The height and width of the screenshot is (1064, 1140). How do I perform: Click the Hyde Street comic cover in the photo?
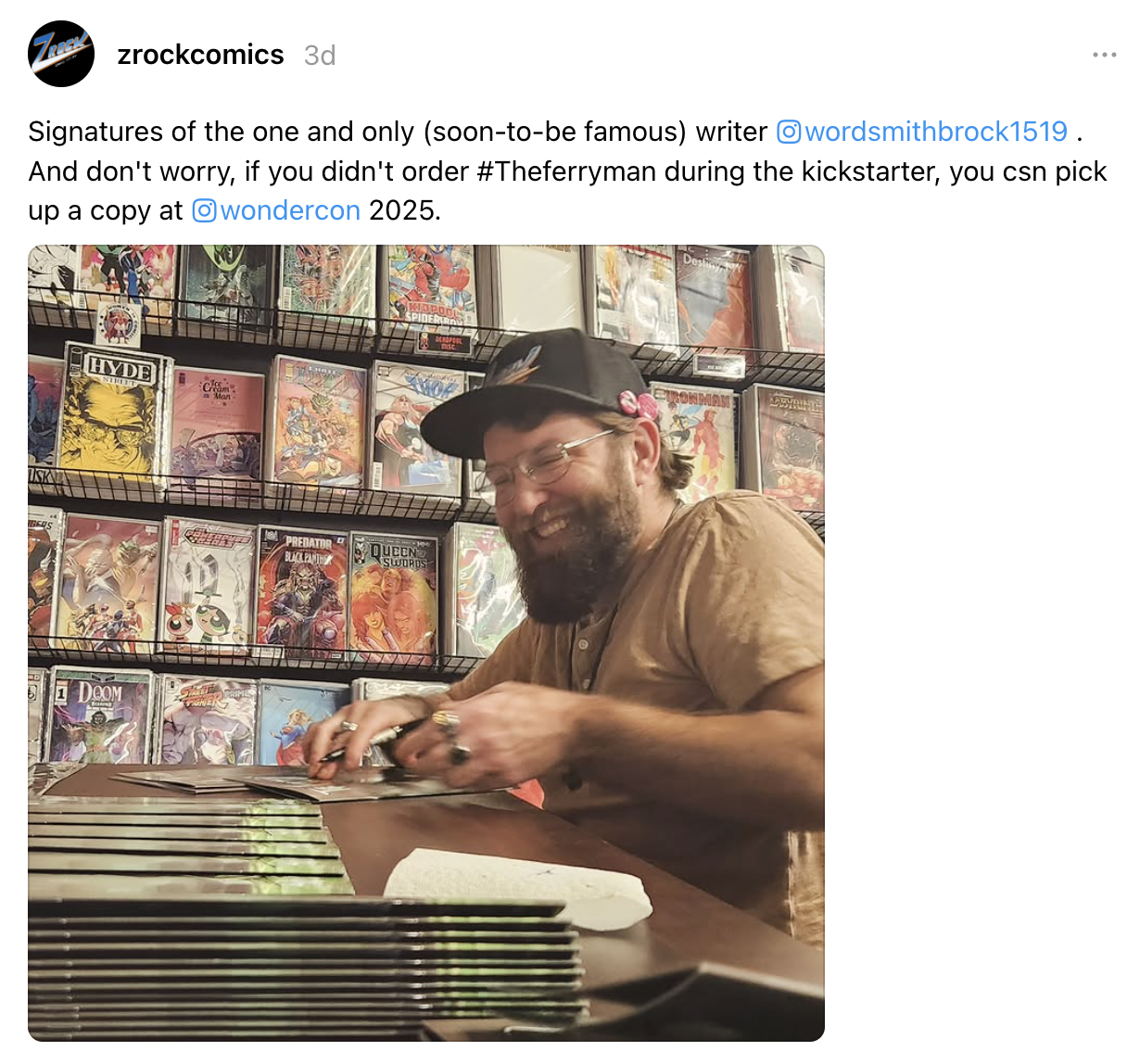(113, 412)
